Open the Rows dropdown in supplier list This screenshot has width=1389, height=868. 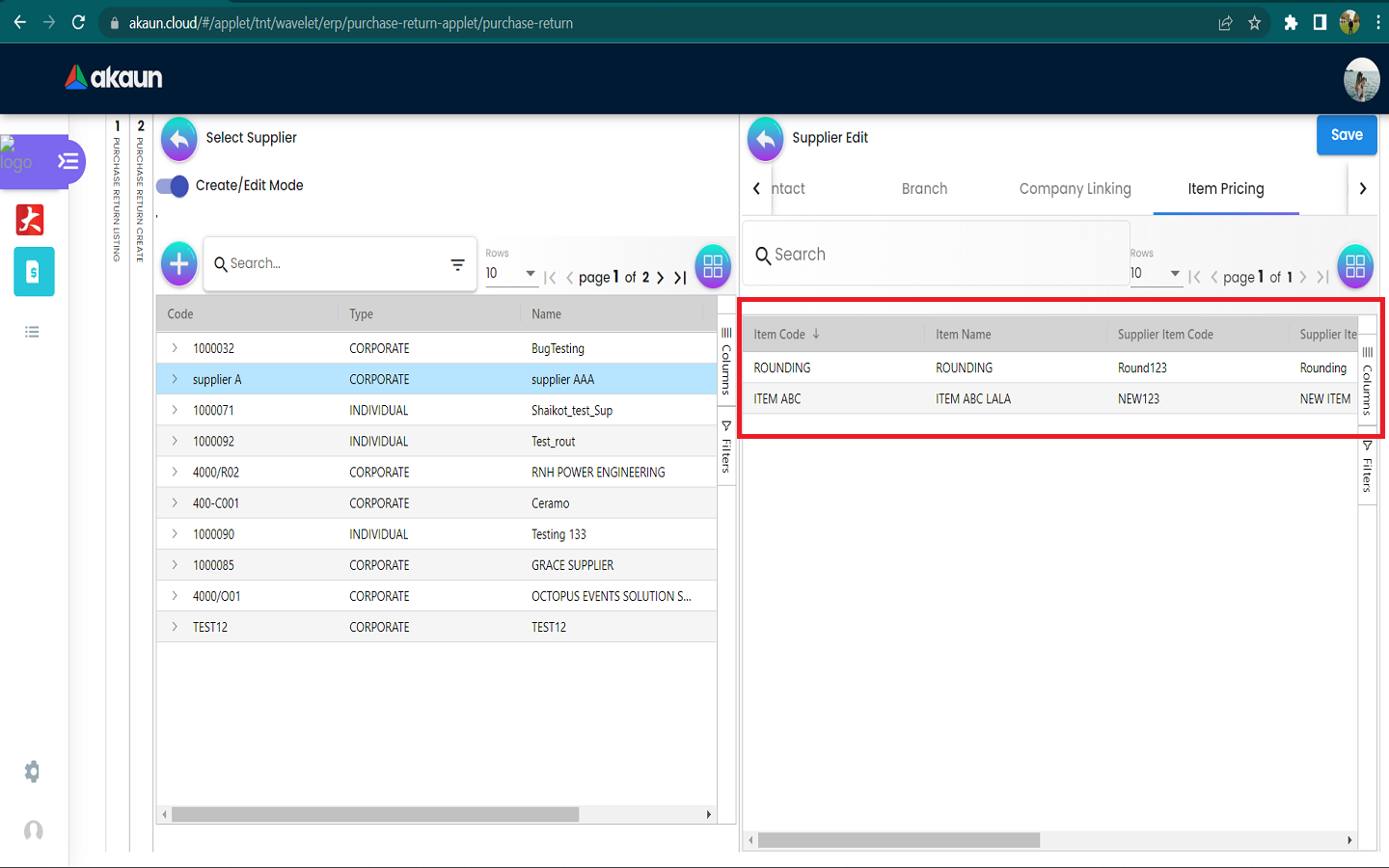coord(510,274)
